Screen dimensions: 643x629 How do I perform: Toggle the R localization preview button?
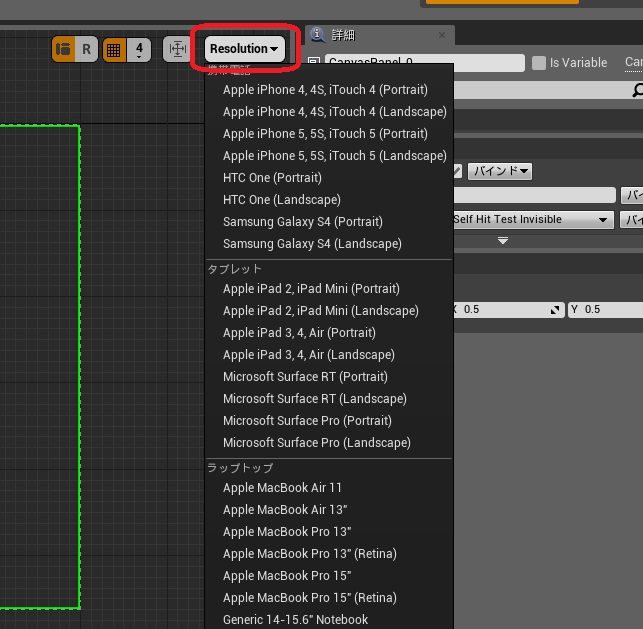tap(87, 49)
